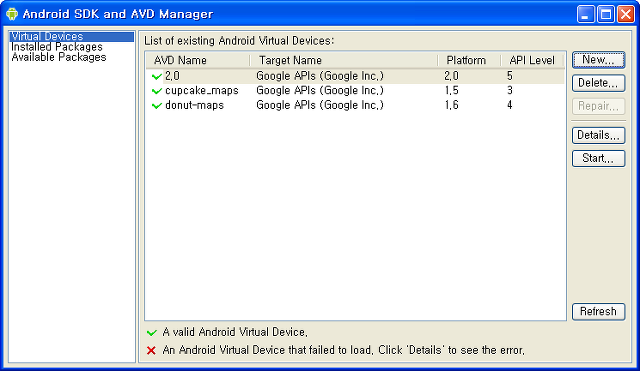This screenshot has height=371, width=640.
Task: Sort by Platform column header
Action: pos(469,60)
